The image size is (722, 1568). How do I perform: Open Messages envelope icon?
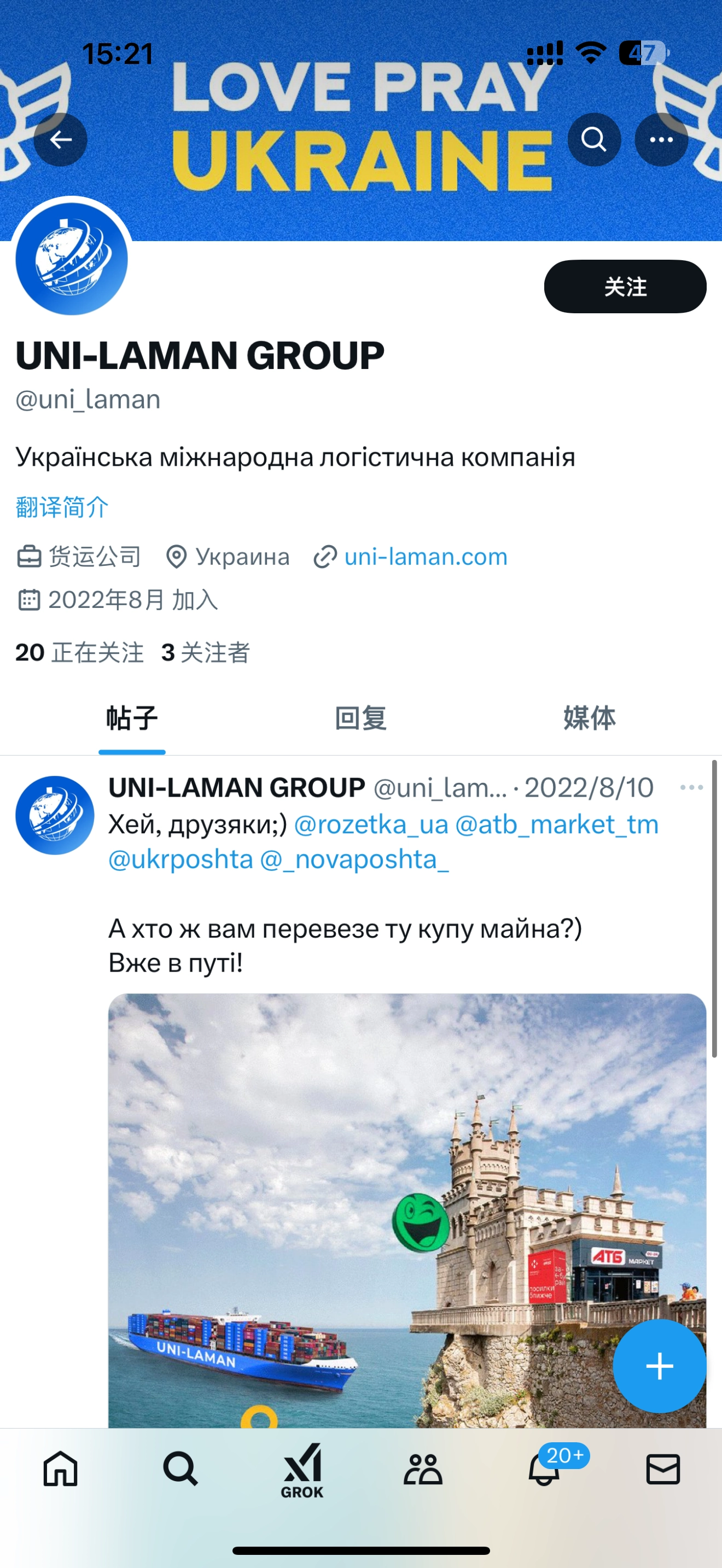coord(663,1469)
